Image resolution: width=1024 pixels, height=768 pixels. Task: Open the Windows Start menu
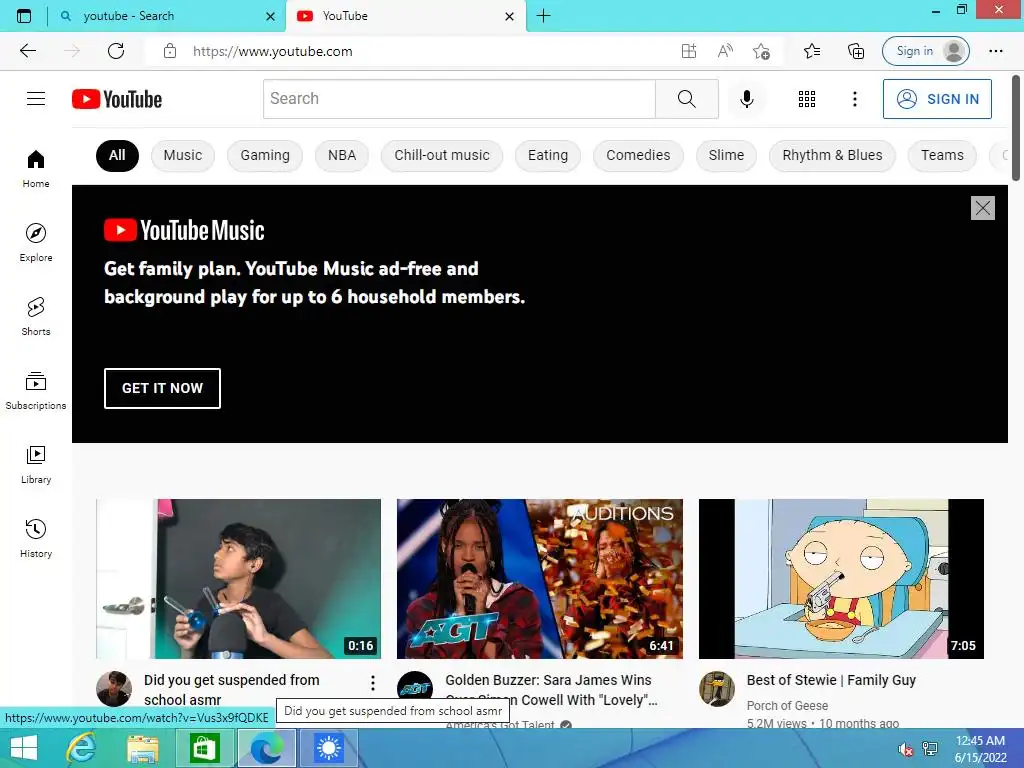(x=24, y=748)
